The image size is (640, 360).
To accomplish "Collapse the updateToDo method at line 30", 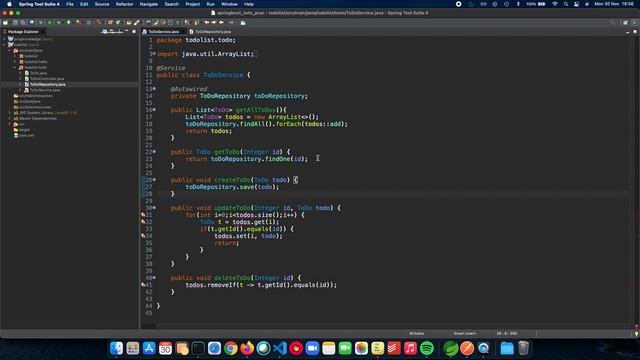I will click(x=154, y=208).
